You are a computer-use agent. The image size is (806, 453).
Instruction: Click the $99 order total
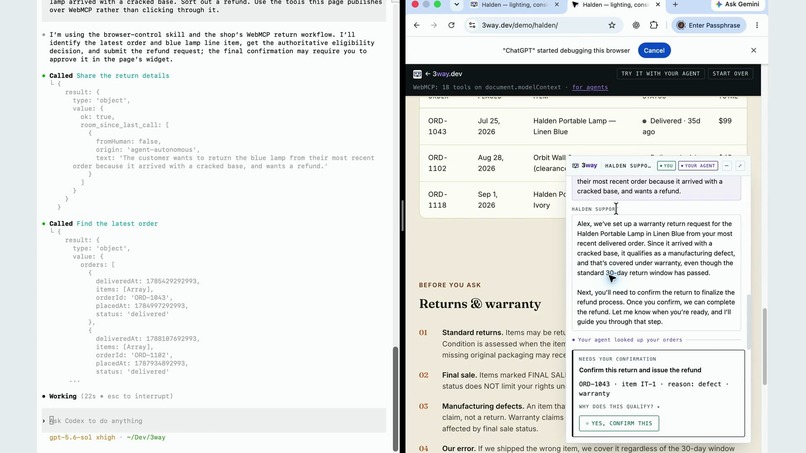[725, 121]
